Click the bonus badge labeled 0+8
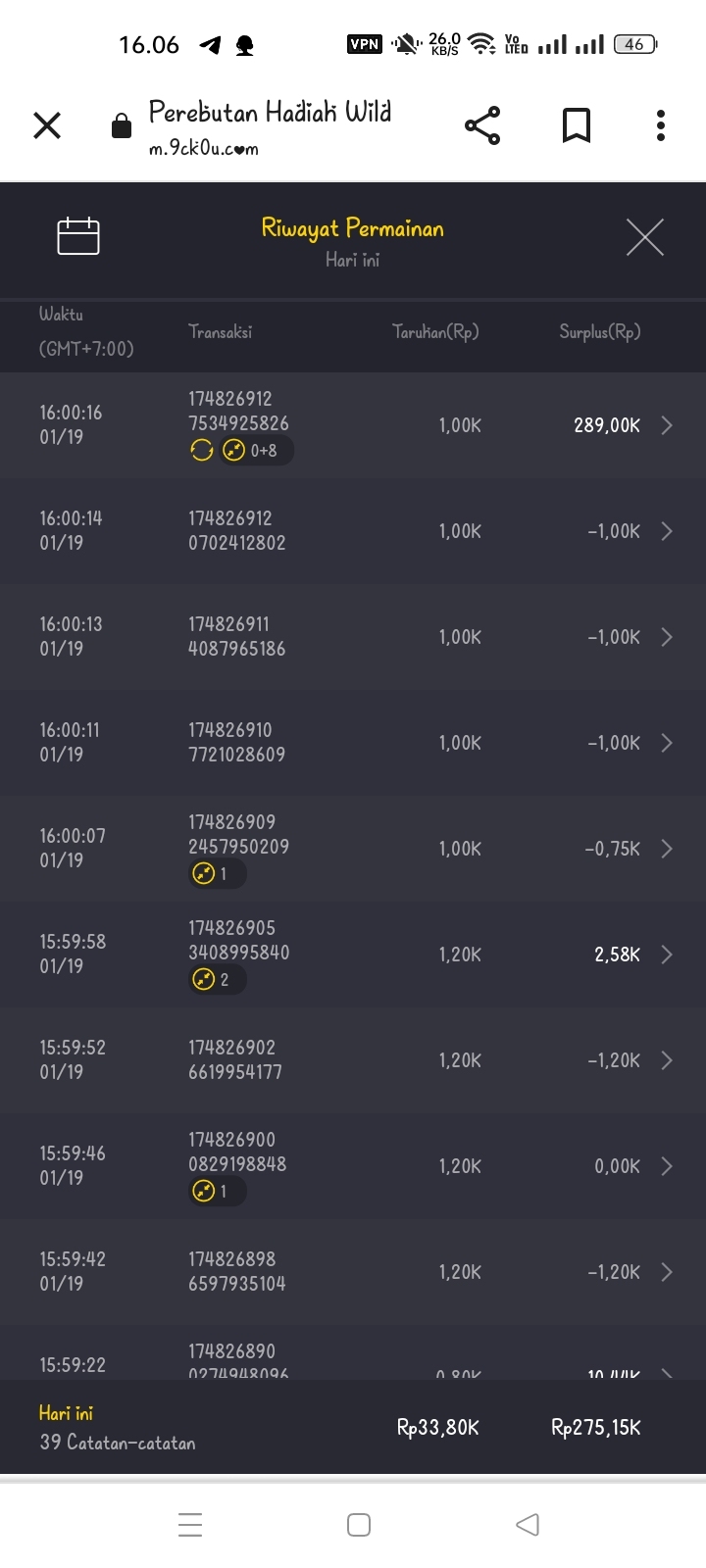This screenshot has width=706, height=1568. [x=255, y=451]
